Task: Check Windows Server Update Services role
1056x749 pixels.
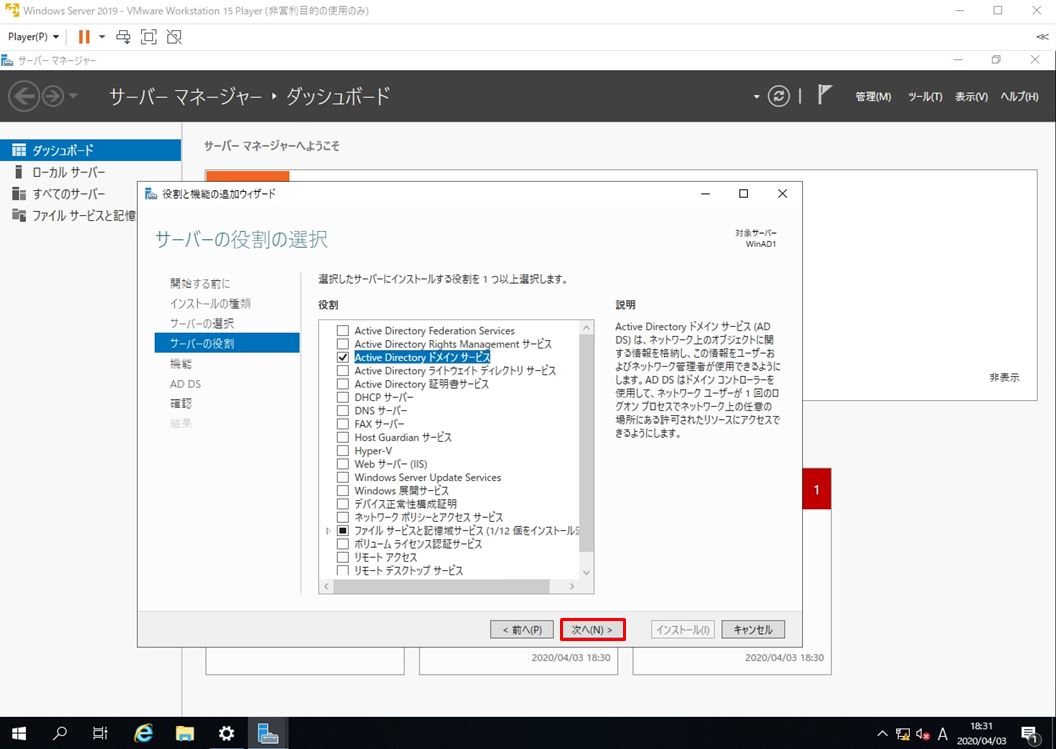Action: pos(343,478)
